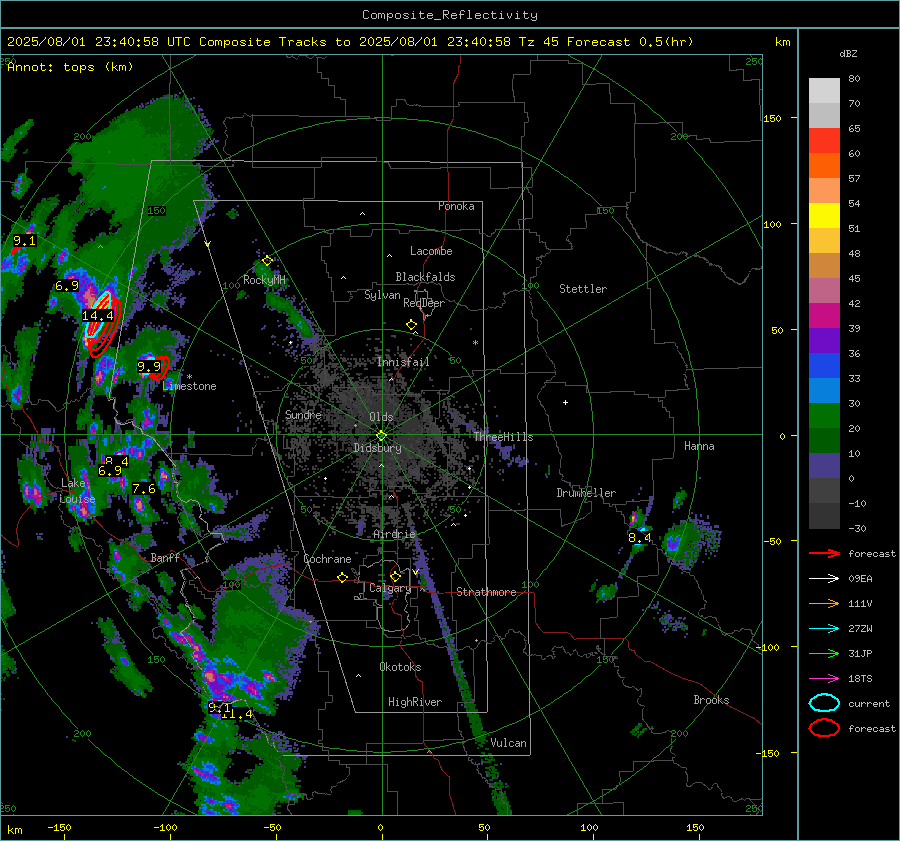Viewport: 900px width, 841px height.
Task: Click the Brooks town label
Action: pos(711,700)
